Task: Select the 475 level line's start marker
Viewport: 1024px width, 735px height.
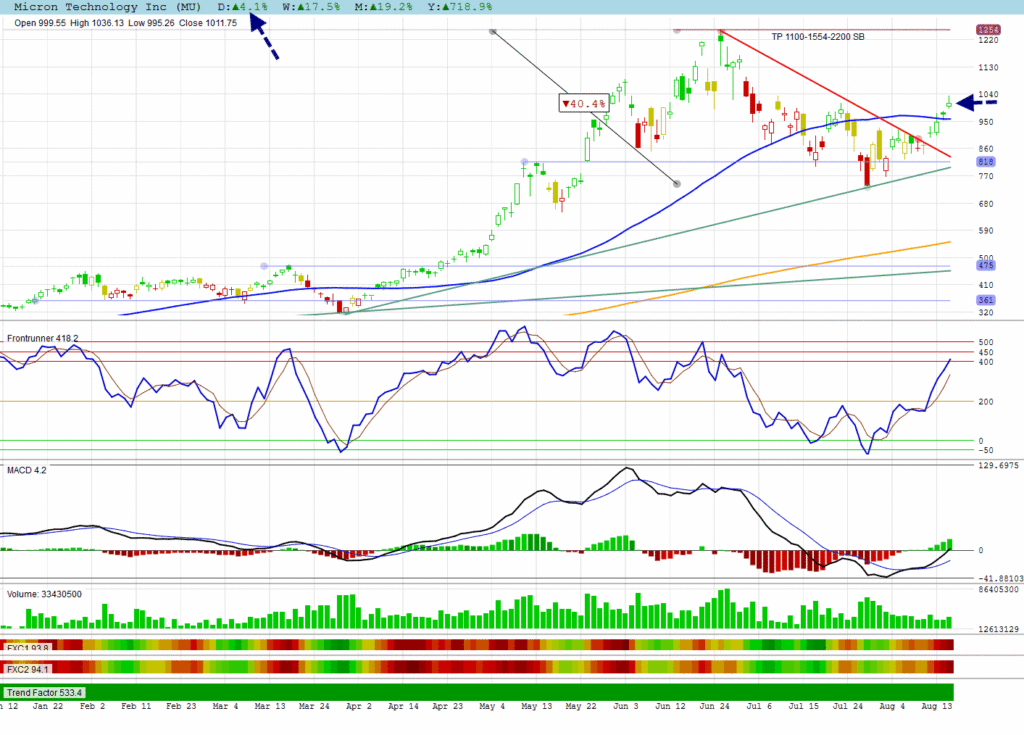Action: coord(264,266)
